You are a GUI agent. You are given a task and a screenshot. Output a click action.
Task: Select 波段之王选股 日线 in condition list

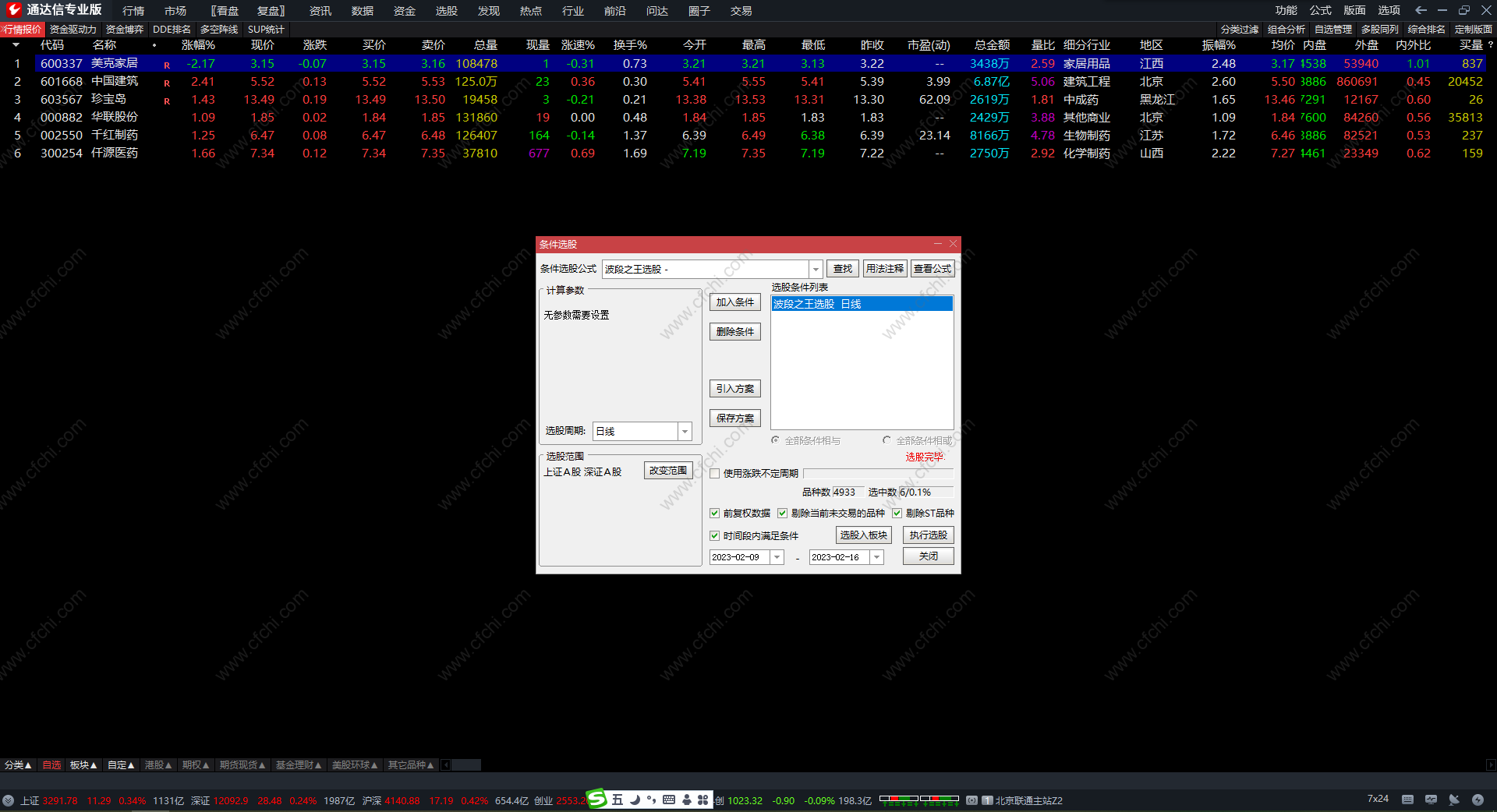point(862,304)
